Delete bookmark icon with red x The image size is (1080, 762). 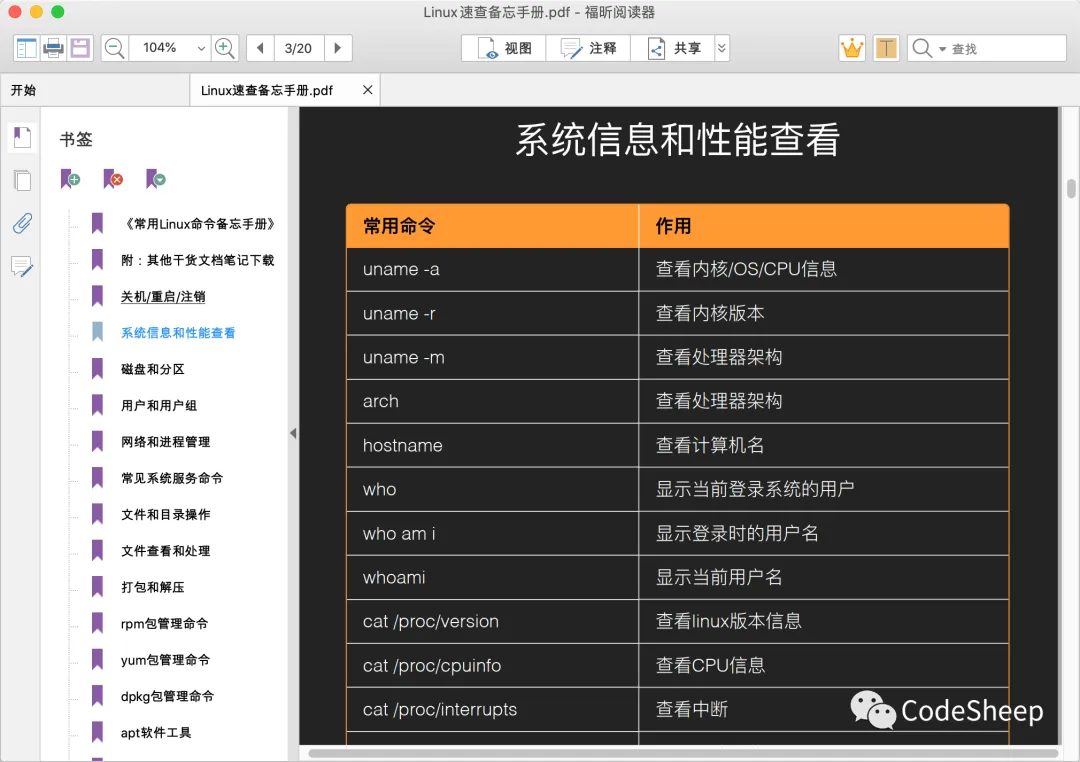pos(113,179)
